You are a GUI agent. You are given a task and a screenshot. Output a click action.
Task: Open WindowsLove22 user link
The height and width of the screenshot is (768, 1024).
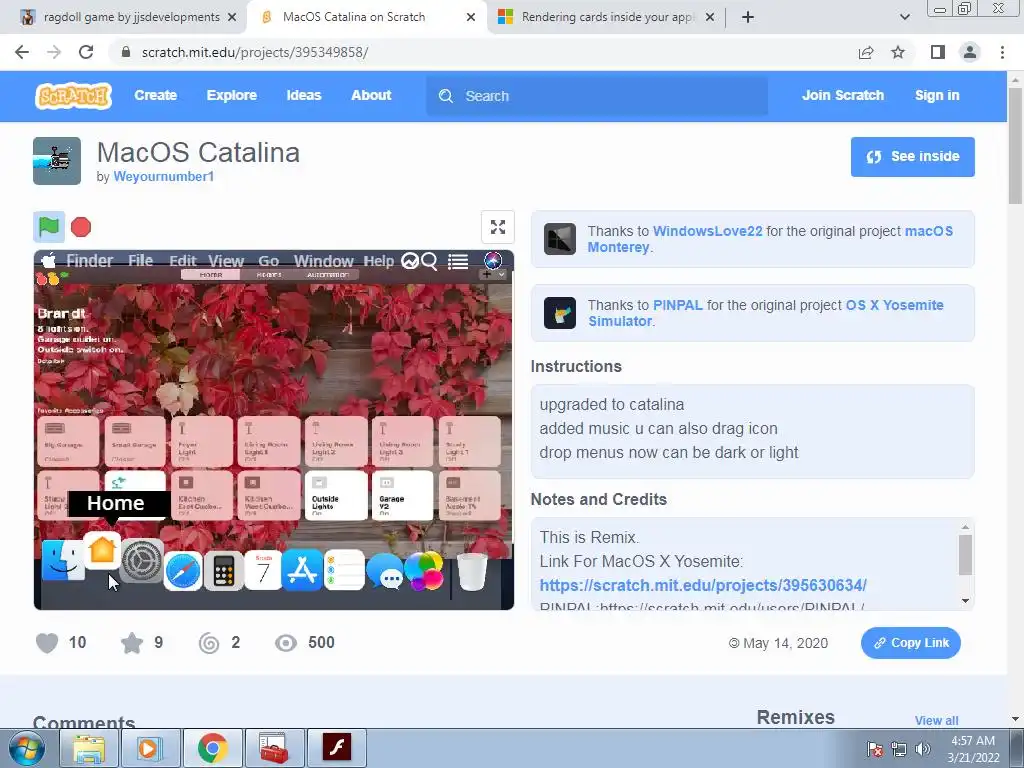click(707, 231)
